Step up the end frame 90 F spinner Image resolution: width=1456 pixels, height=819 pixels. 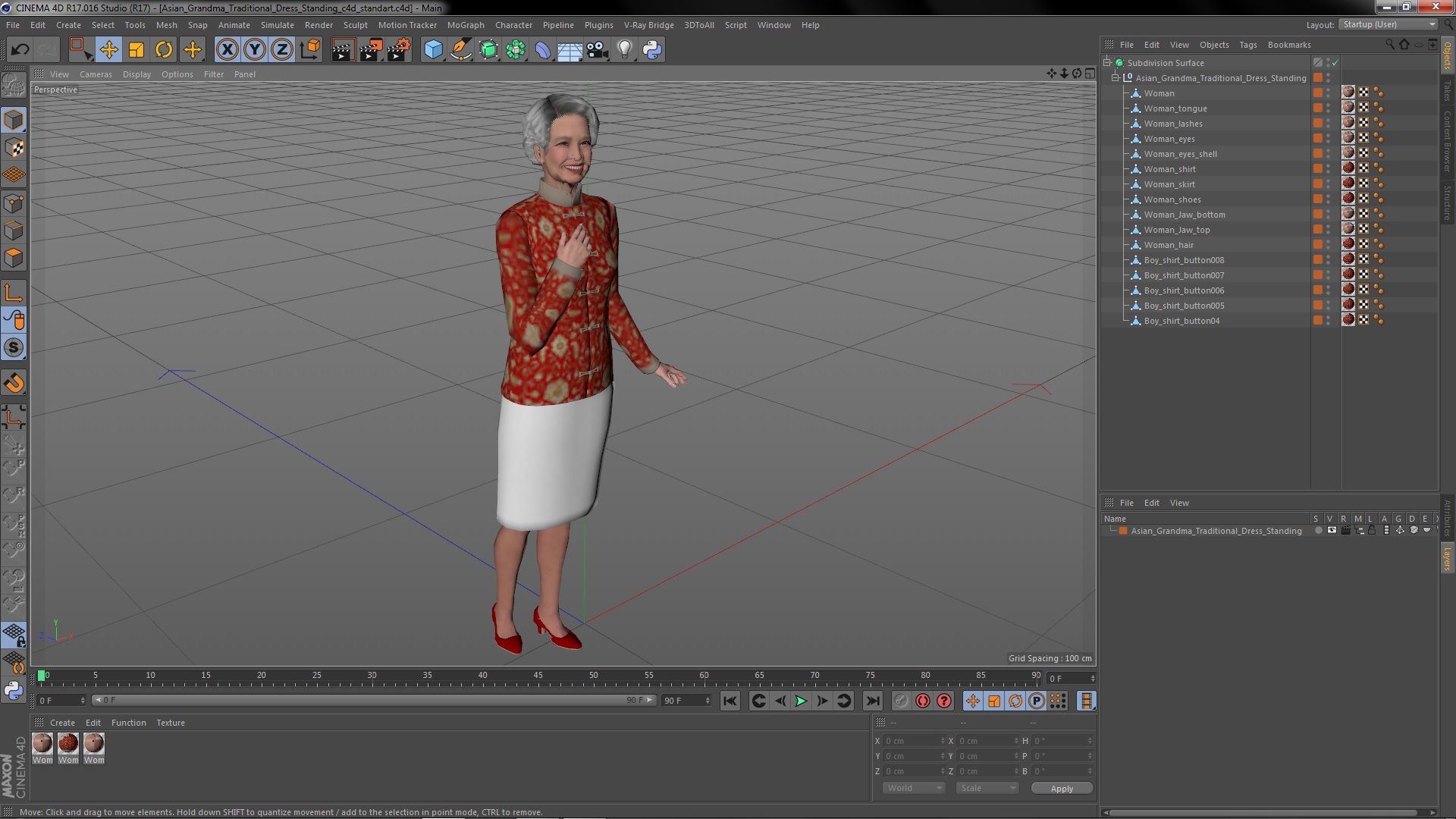click(708, 698)
